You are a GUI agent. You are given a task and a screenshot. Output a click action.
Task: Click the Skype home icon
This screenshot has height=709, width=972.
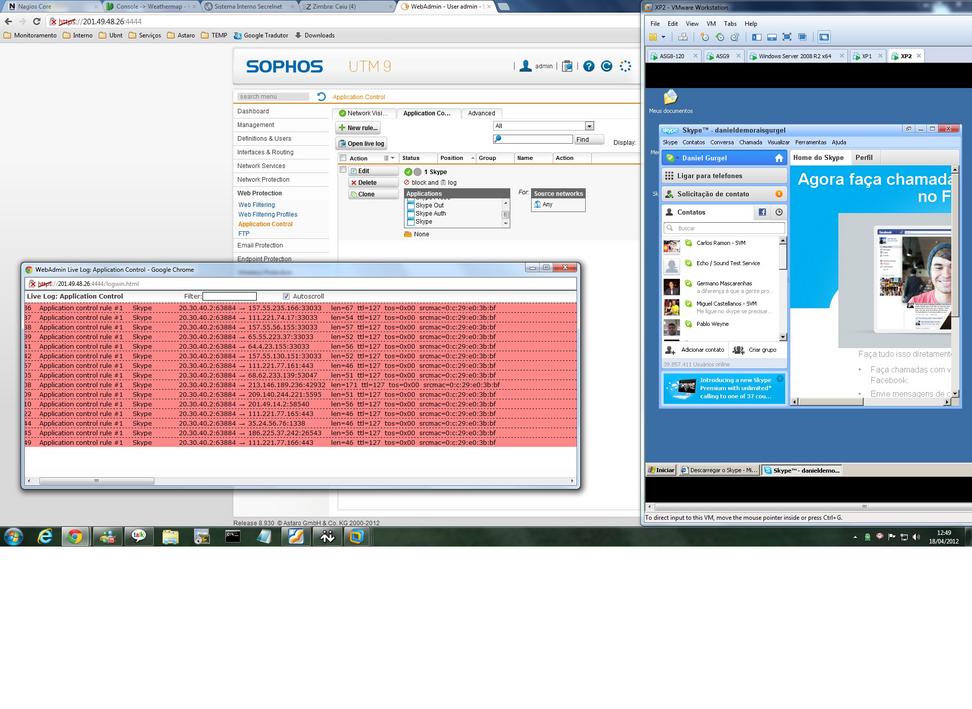pos(779,158)
